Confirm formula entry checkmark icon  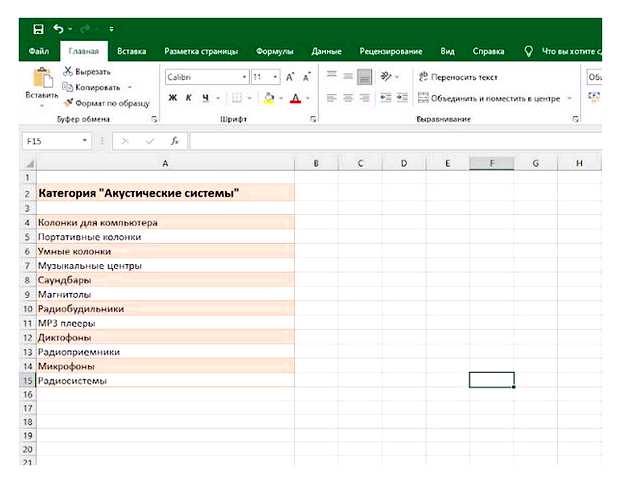(150, 141)
